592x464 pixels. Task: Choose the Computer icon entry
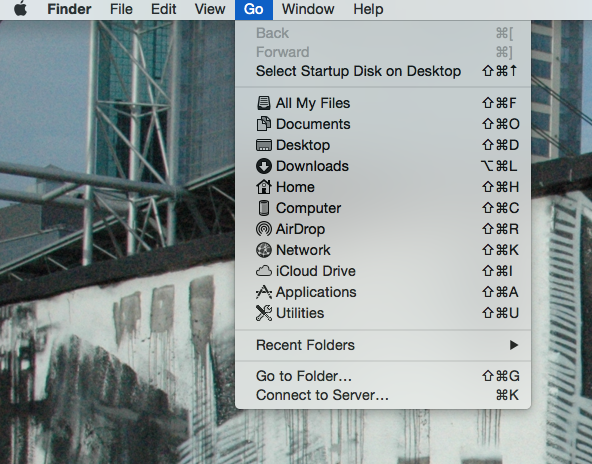pyautogui.click(x=264, y=208)
